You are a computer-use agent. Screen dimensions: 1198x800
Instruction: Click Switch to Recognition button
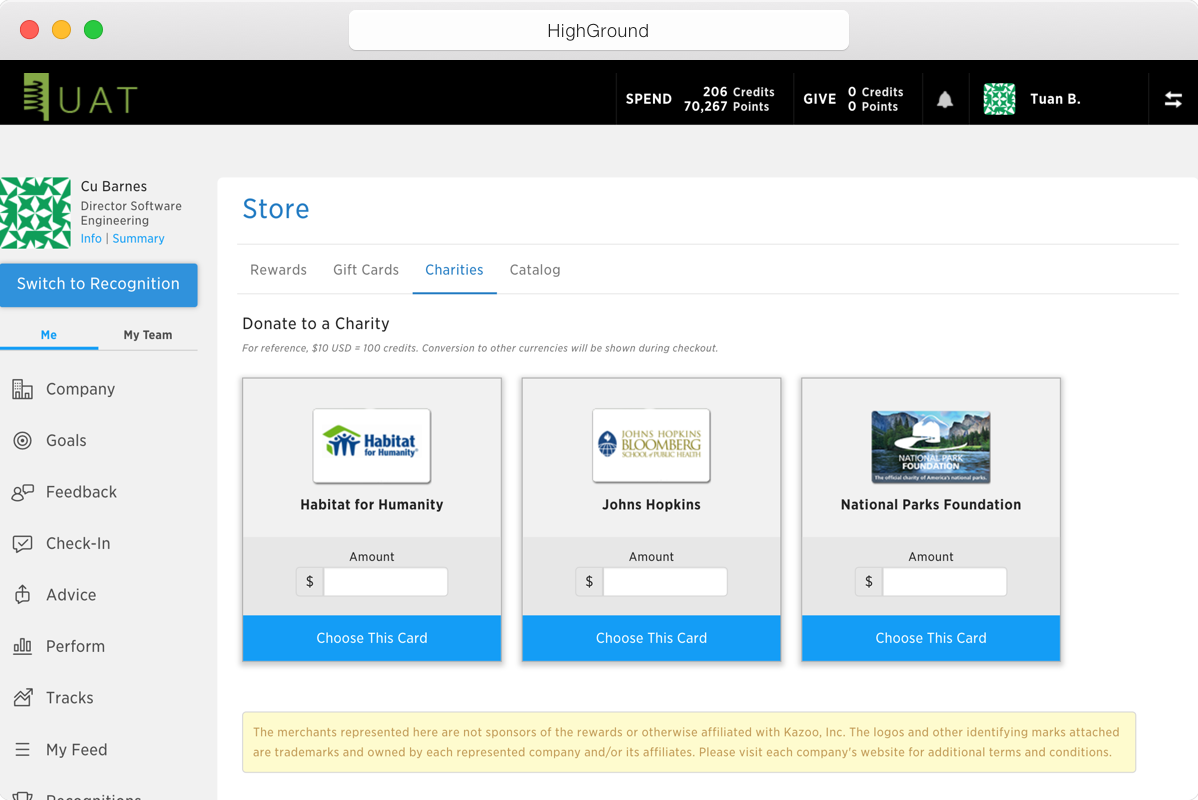(99, 284)
